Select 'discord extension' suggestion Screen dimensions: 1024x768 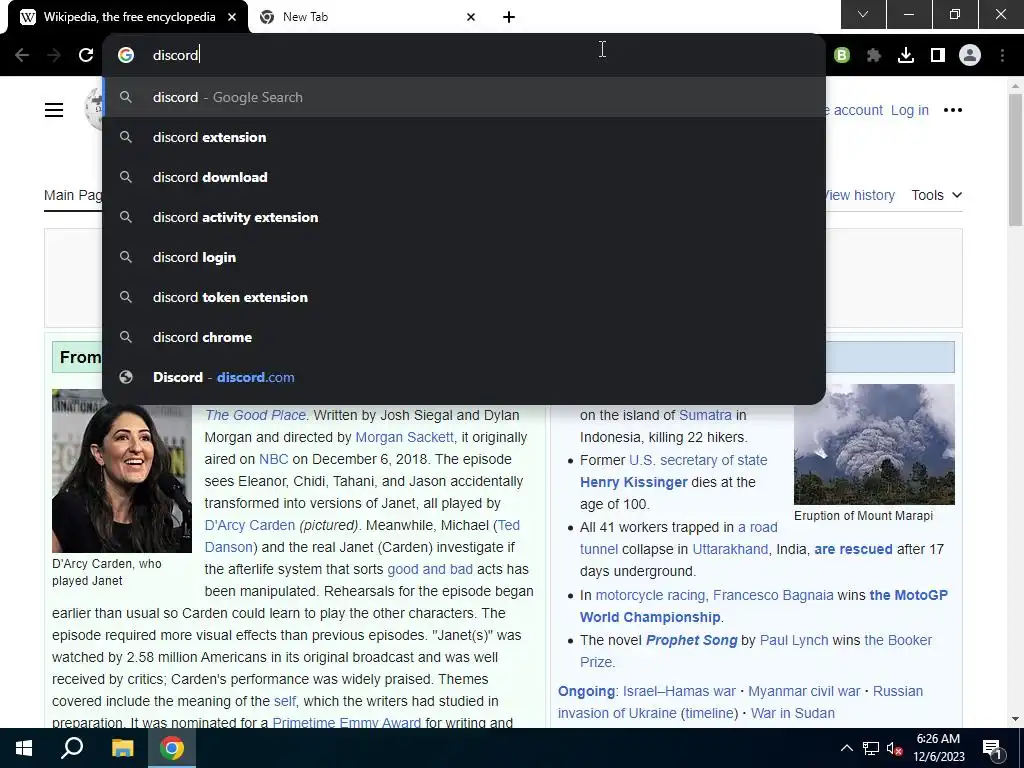464,137
